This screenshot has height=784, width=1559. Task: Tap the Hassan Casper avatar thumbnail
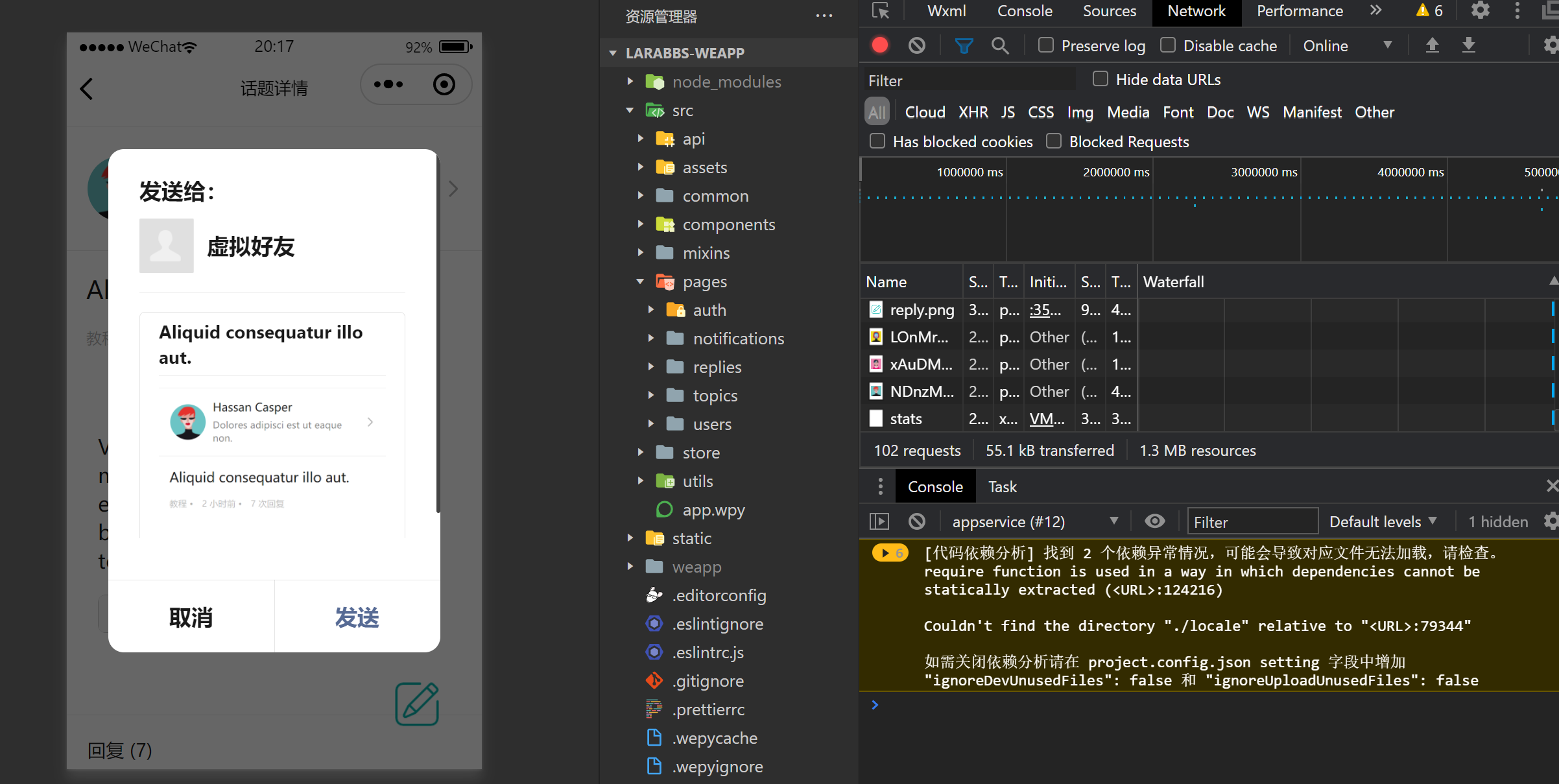pos(188,422)
